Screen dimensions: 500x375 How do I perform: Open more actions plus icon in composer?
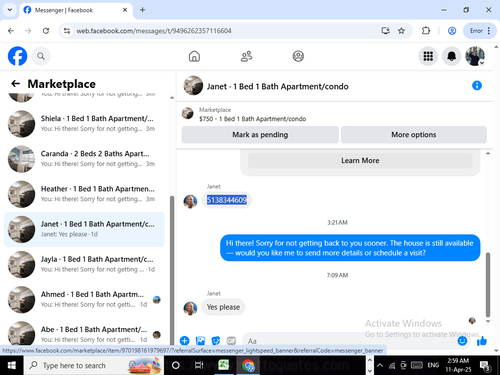tap(184, 341)
